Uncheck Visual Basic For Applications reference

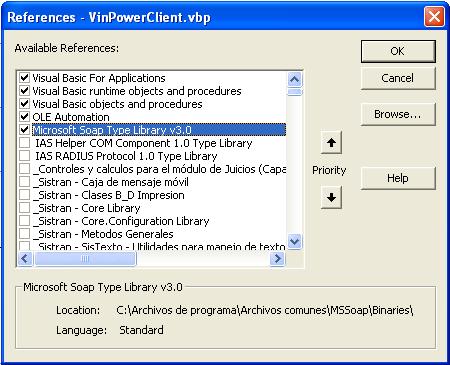pyautogui.click(x=24, y=78)
